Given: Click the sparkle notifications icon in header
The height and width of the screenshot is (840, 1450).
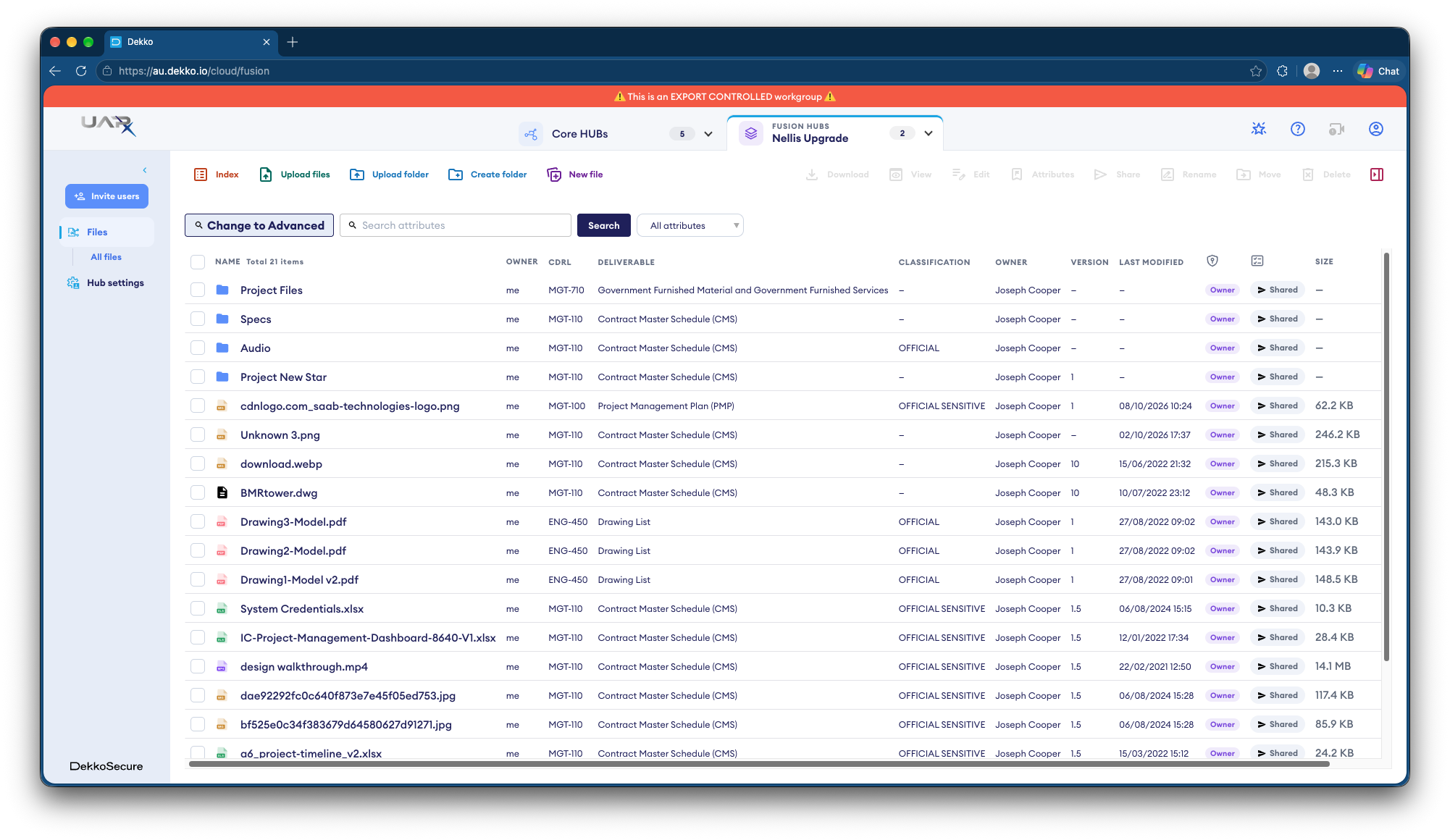Looking at the screenshot, I should click(1259, 129).
